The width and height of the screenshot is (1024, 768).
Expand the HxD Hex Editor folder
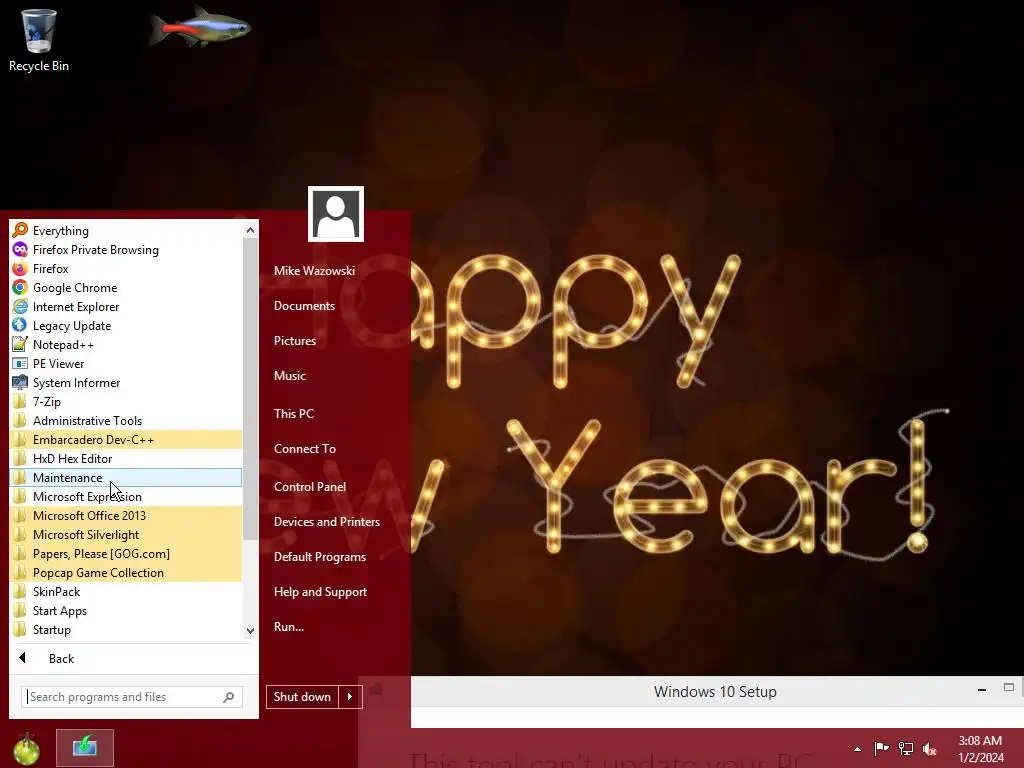[126, 458]
